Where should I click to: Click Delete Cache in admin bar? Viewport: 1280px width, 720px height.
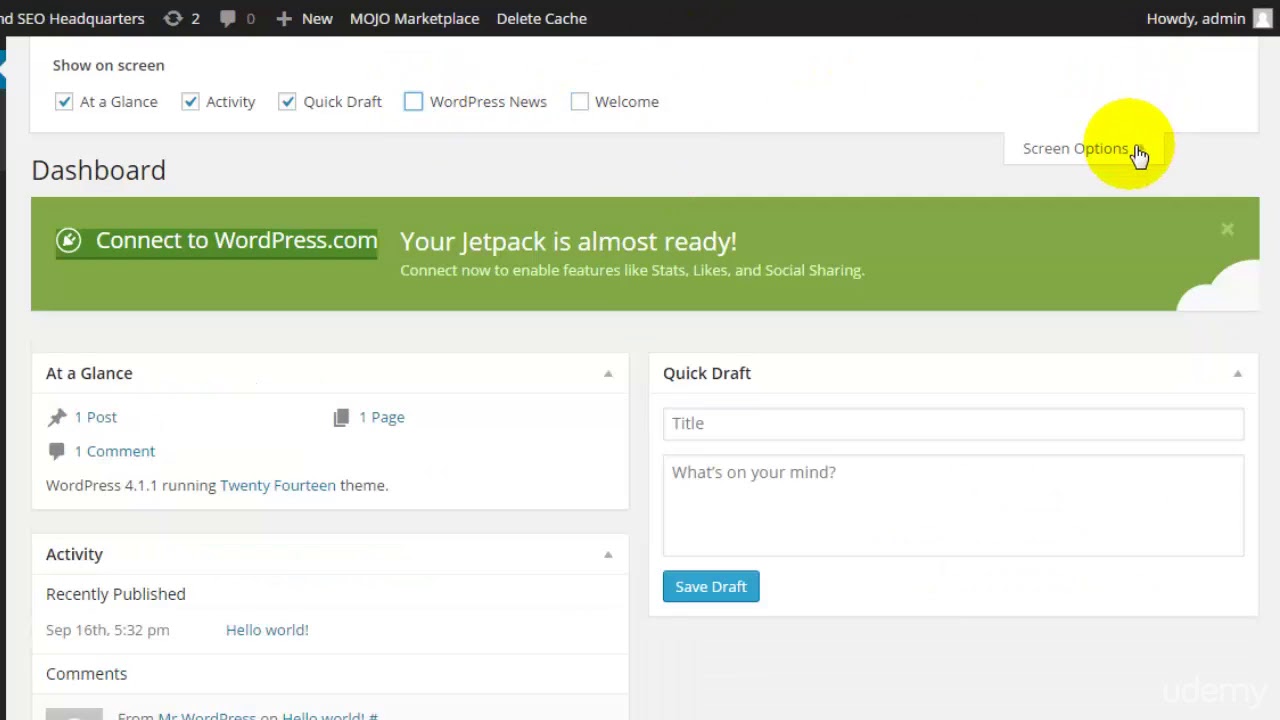tap(542, 18)
